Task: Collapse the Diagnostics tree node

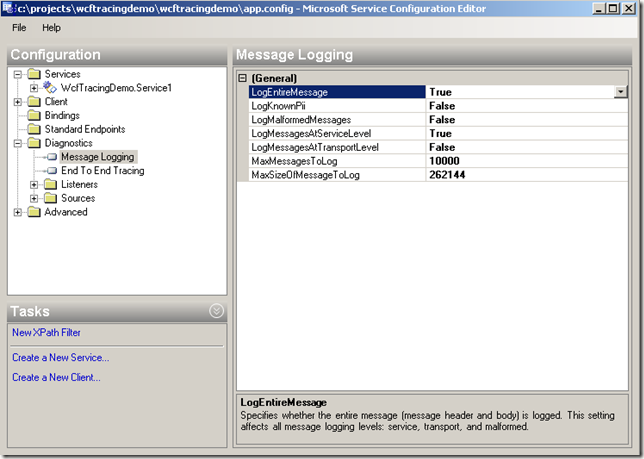Action: point(18,143)
